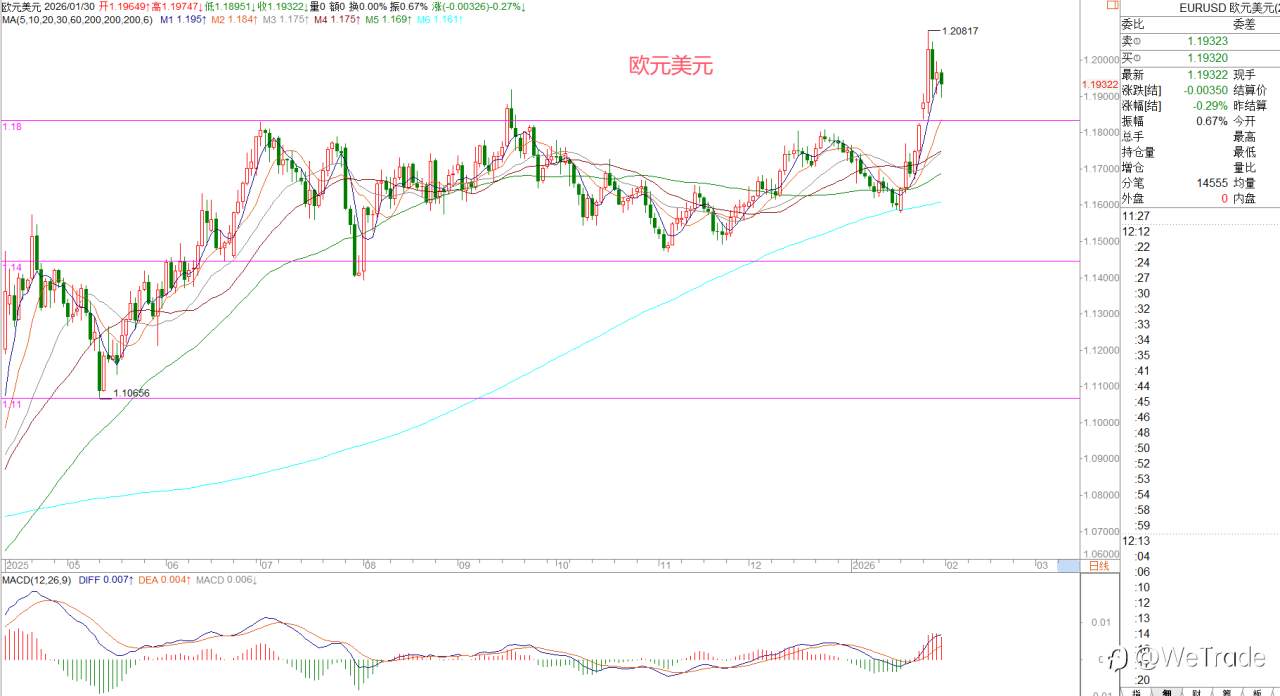
Task: Click the buy price 1.19320
Action: [x=1207, y=58]
